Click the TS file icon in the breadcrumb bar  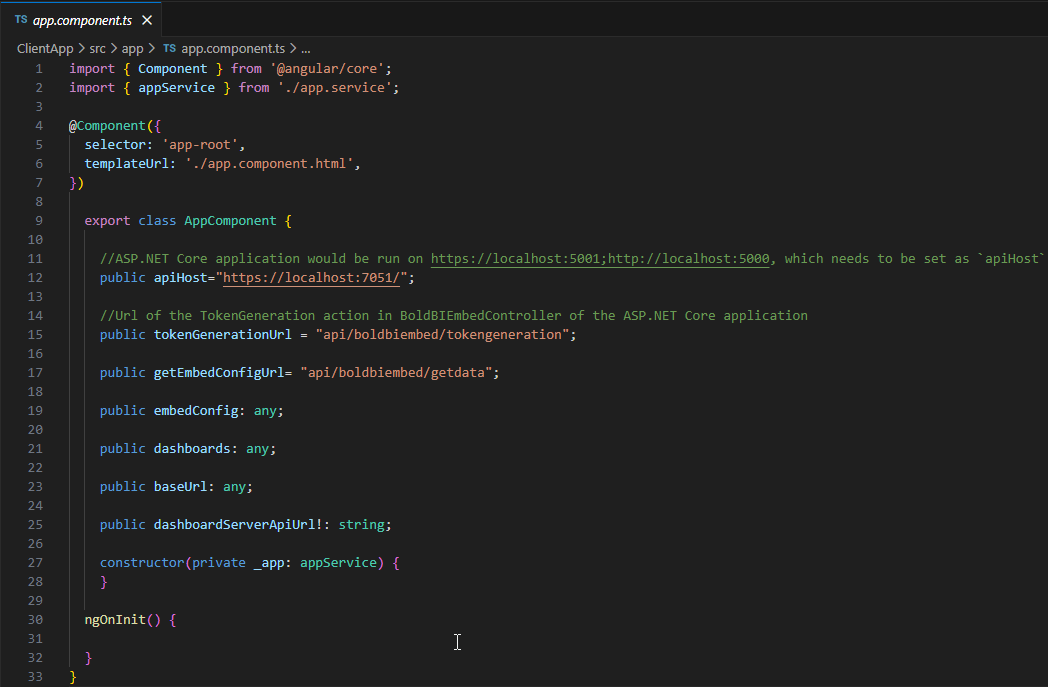coord(168,46)
